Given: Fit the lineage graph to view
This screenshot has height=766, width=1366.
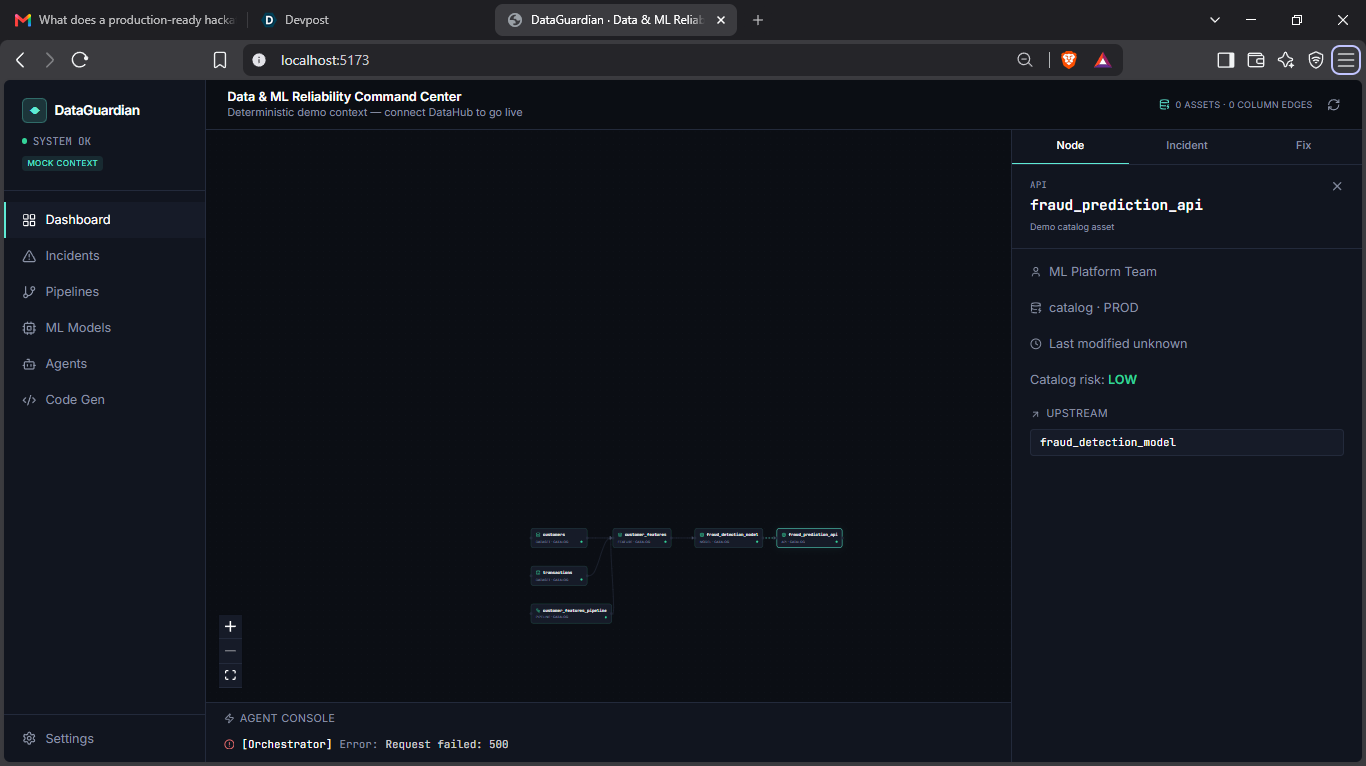Looking at the screenshot, I should [x=230, y=675].
